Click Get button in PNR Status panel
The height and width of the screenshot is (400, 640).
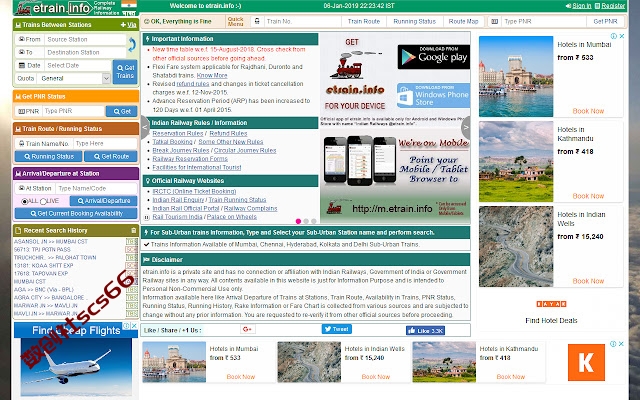[x=122, y=111]
